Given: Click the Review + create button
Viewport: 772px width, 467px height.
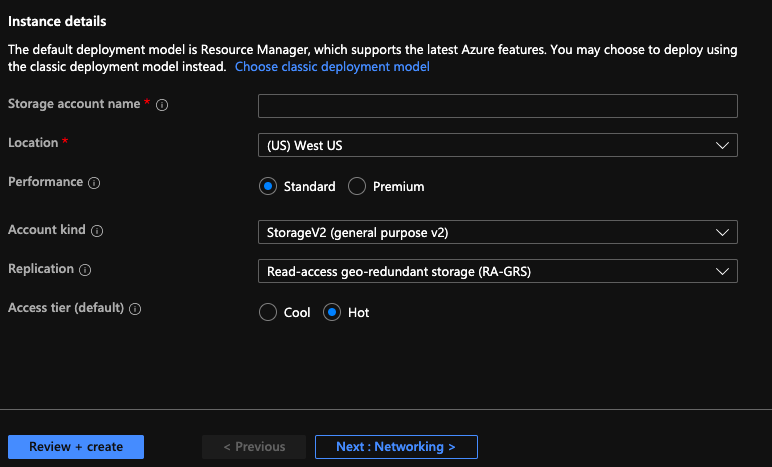Looking at the screenshot, I should 76,447.
